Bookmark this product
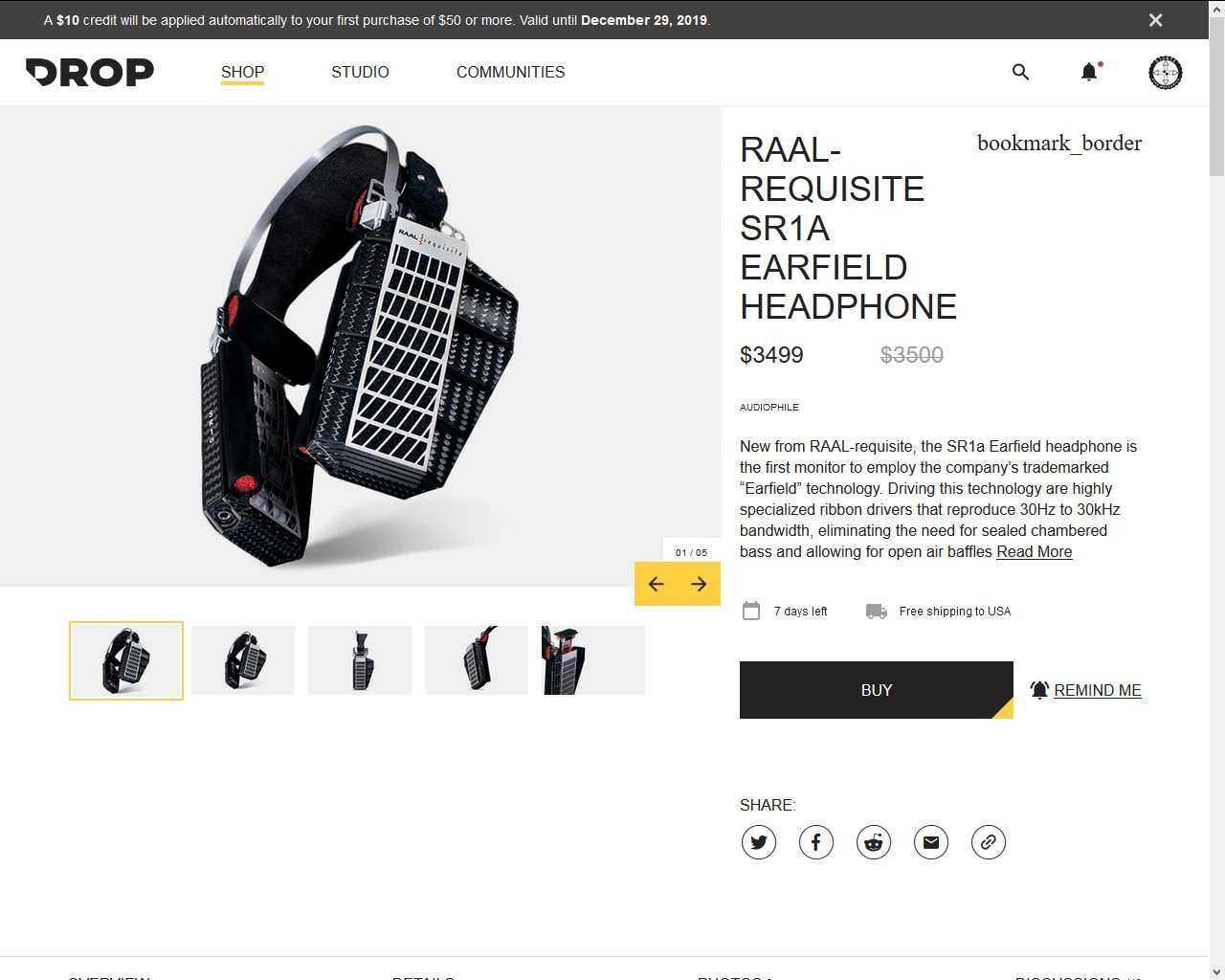Viewport: 1225px width, 980px height. [x=1059, y=144]
